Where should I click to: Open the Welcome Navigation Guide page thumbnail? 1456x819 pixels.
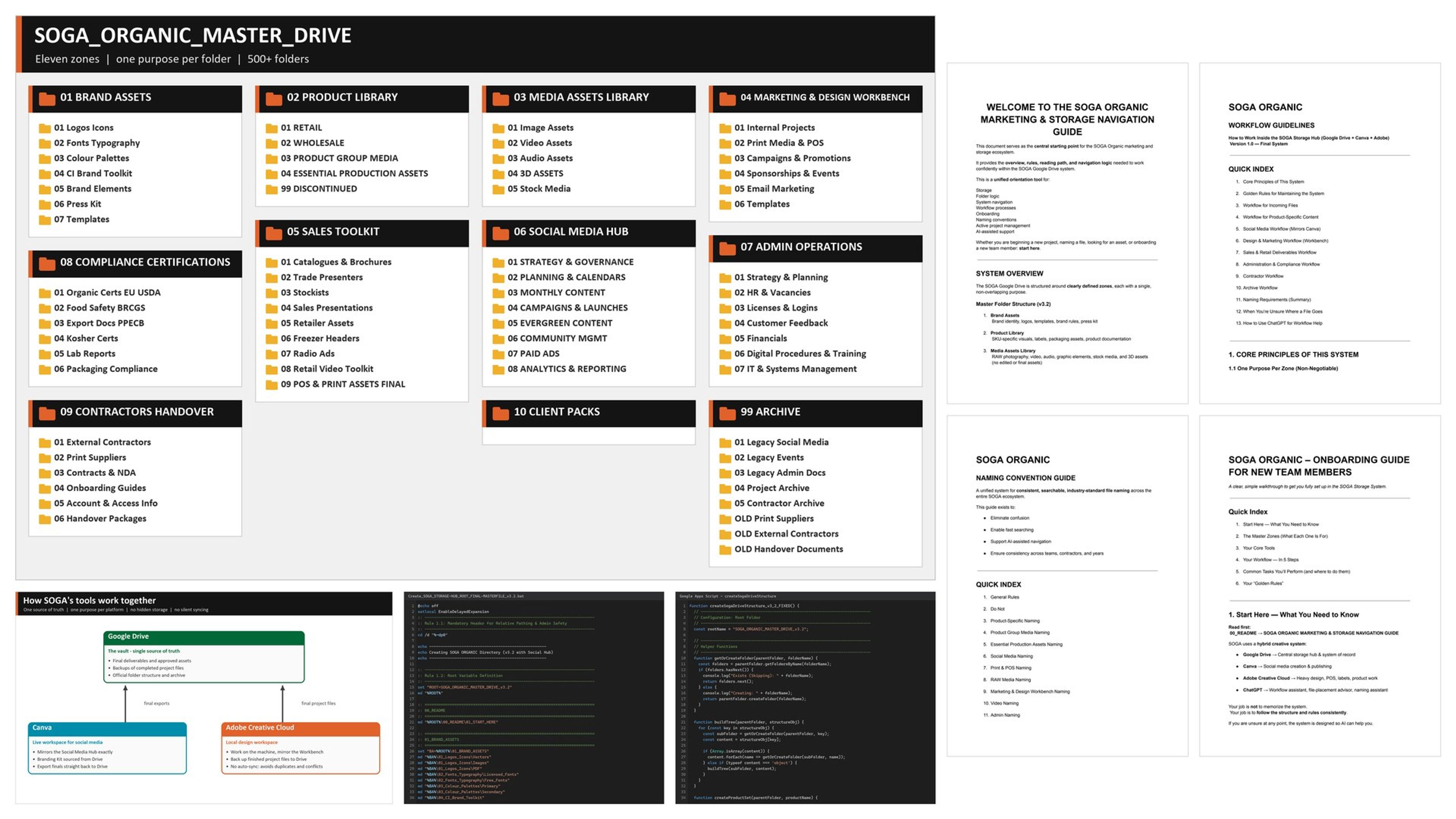click(x=1067, y=234)
